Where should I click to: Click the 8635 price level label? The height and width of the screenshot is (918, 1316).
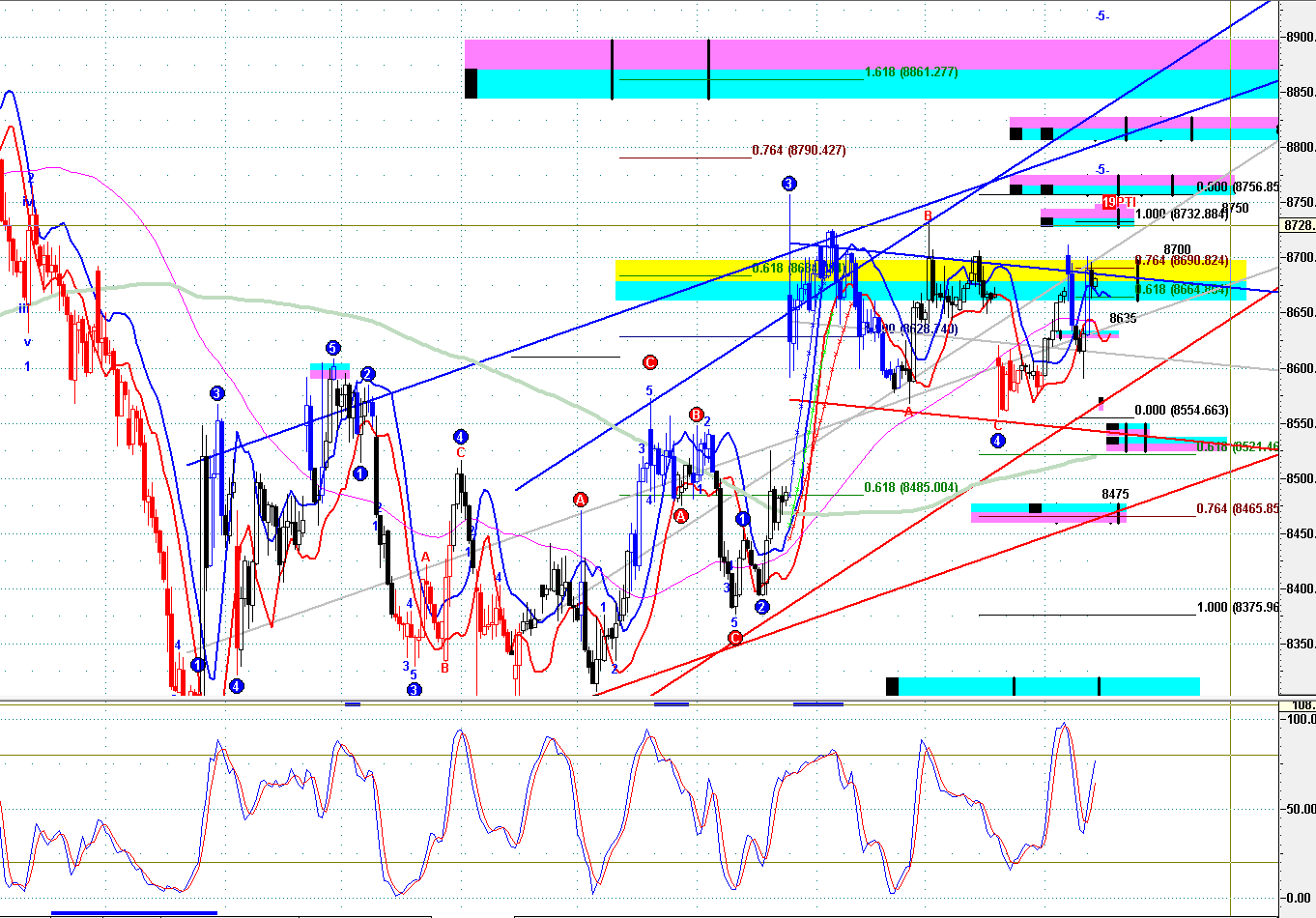coord(1123,318)
